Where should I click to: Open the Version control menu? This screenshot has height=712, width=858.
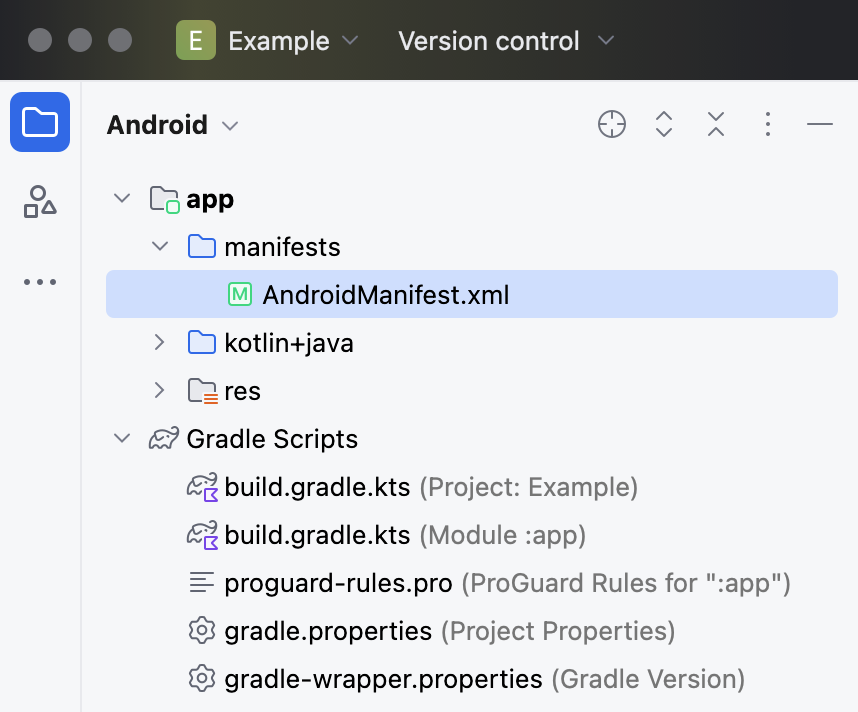505,41
